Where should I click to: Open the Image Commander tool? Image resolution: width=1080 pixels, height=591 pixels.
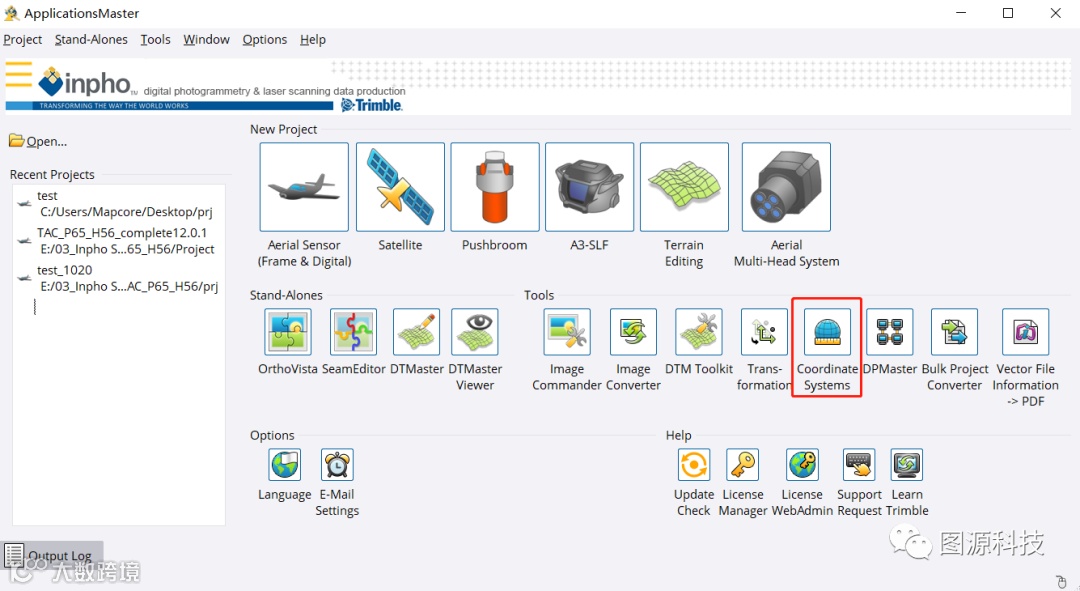coord(567,332)
